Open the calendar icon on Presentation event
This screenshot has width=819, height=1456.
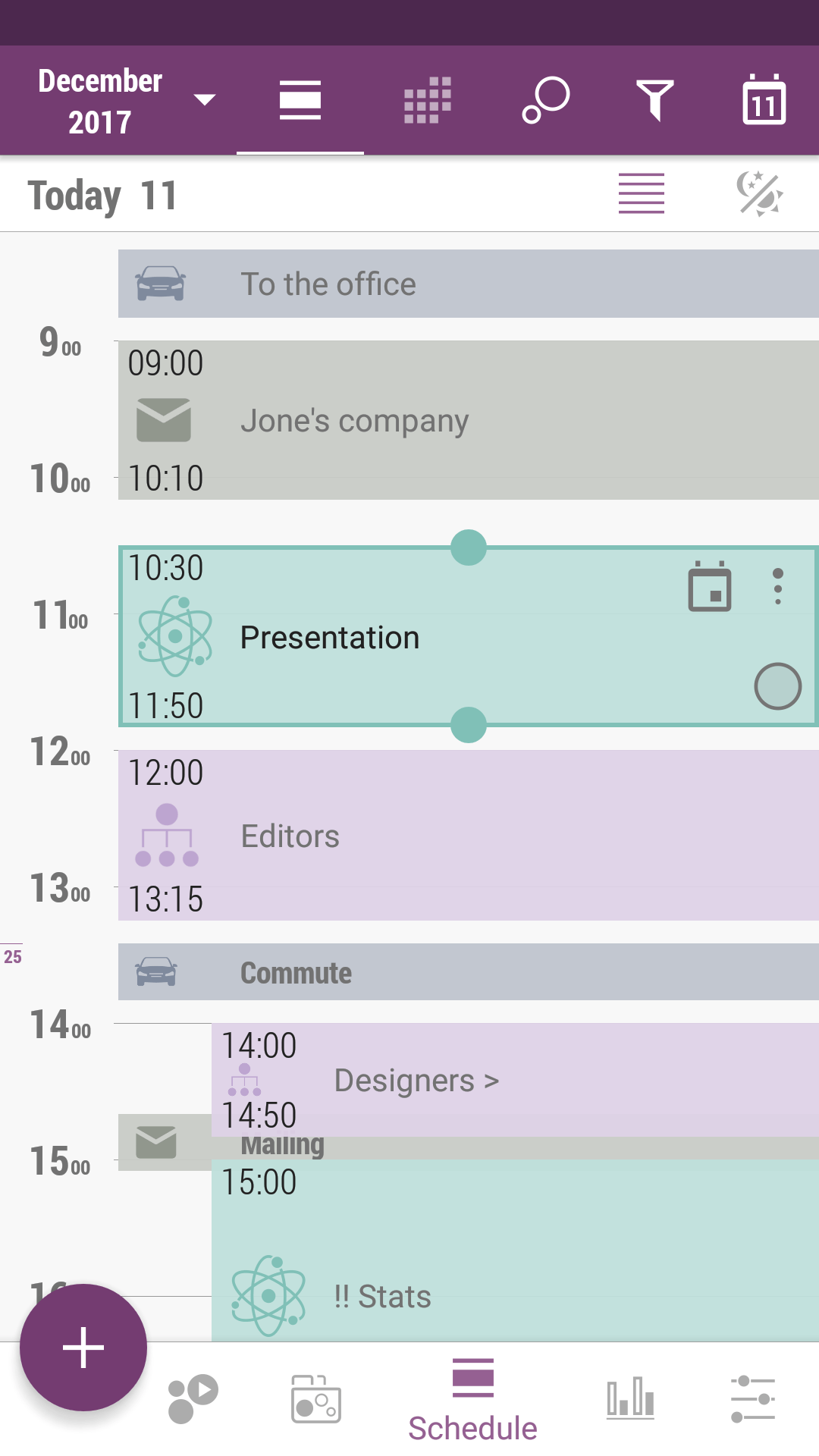tap(710, 587)
